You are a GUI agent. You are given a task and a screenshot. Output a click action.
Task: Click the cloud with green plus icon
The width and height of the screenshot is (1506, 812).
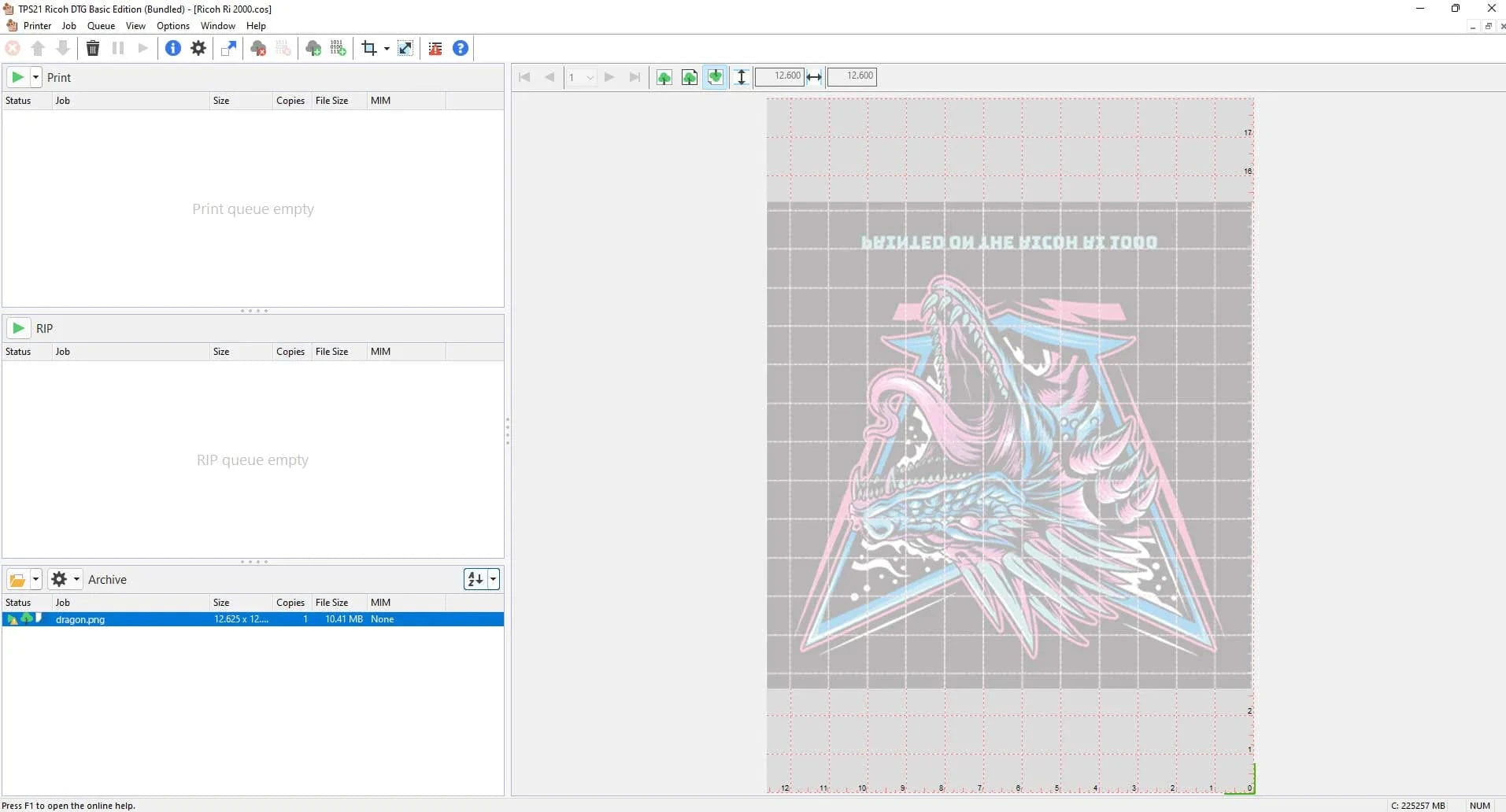click(313, 49)
